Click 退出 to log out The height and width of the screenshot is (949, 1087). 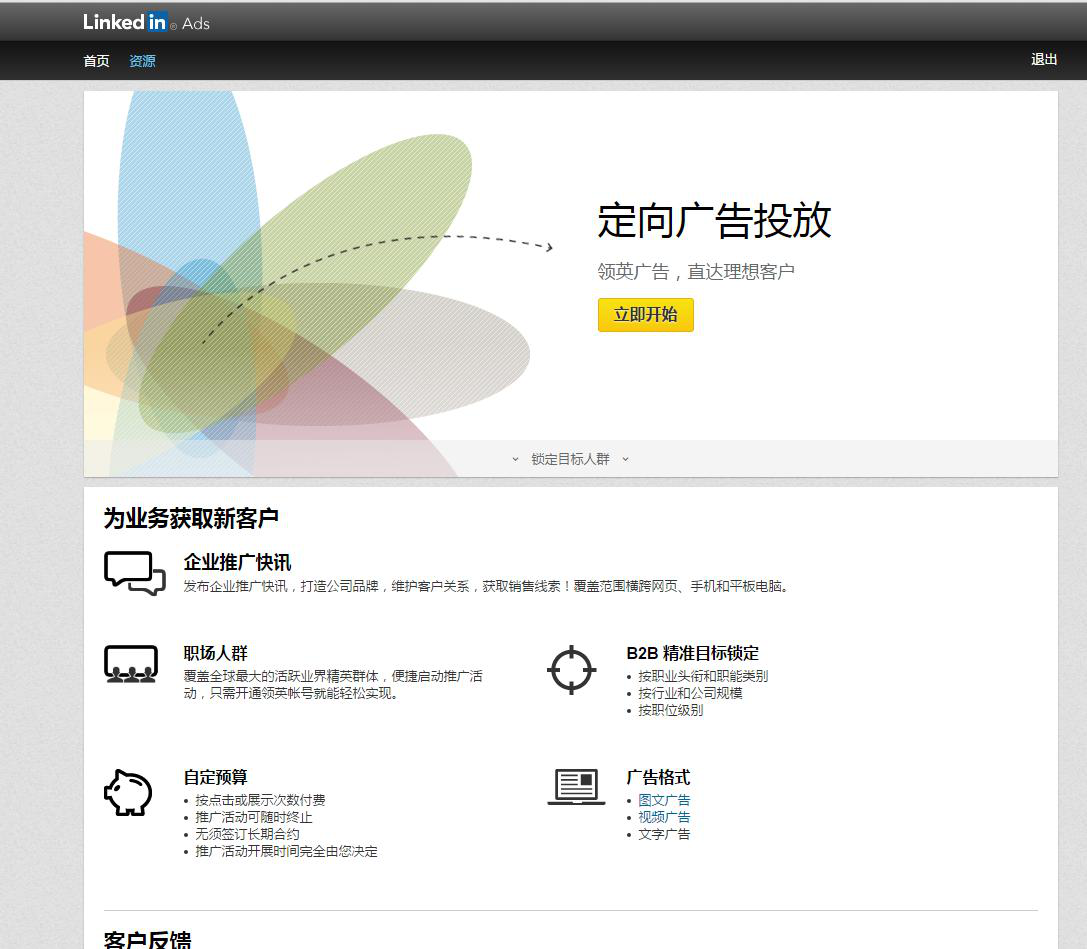(1043, 59)
